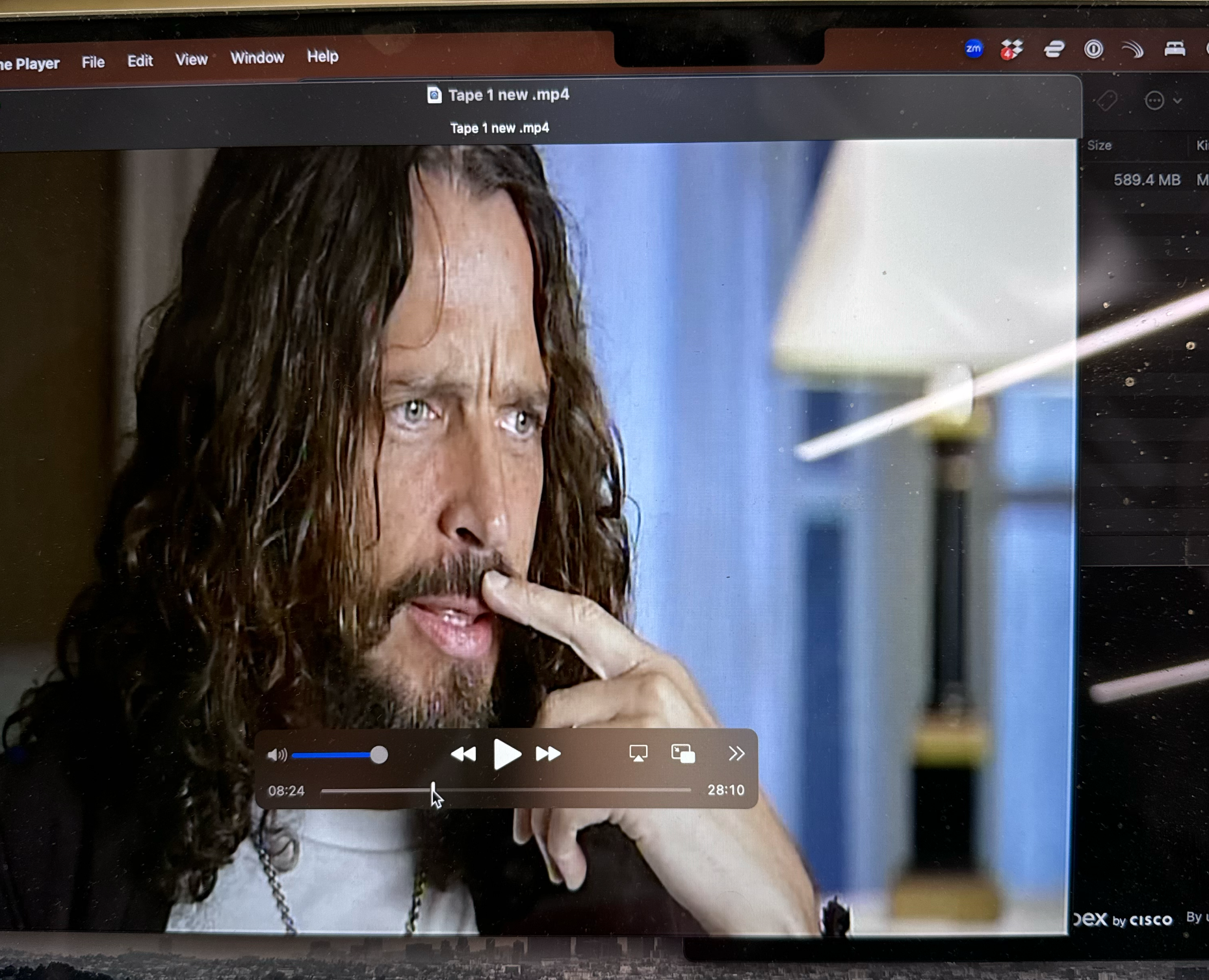Expand additional playback controls with the chevron

point(736,754)
